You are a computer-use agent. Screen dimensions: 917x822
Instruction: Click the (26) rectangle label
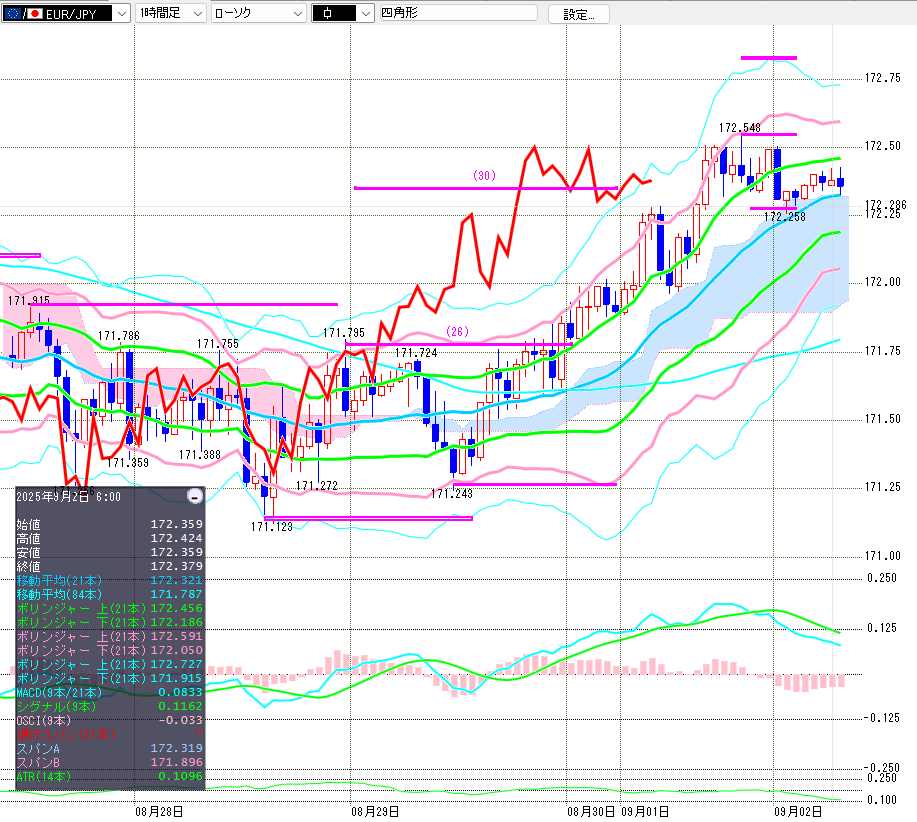[x=457, y=331]
